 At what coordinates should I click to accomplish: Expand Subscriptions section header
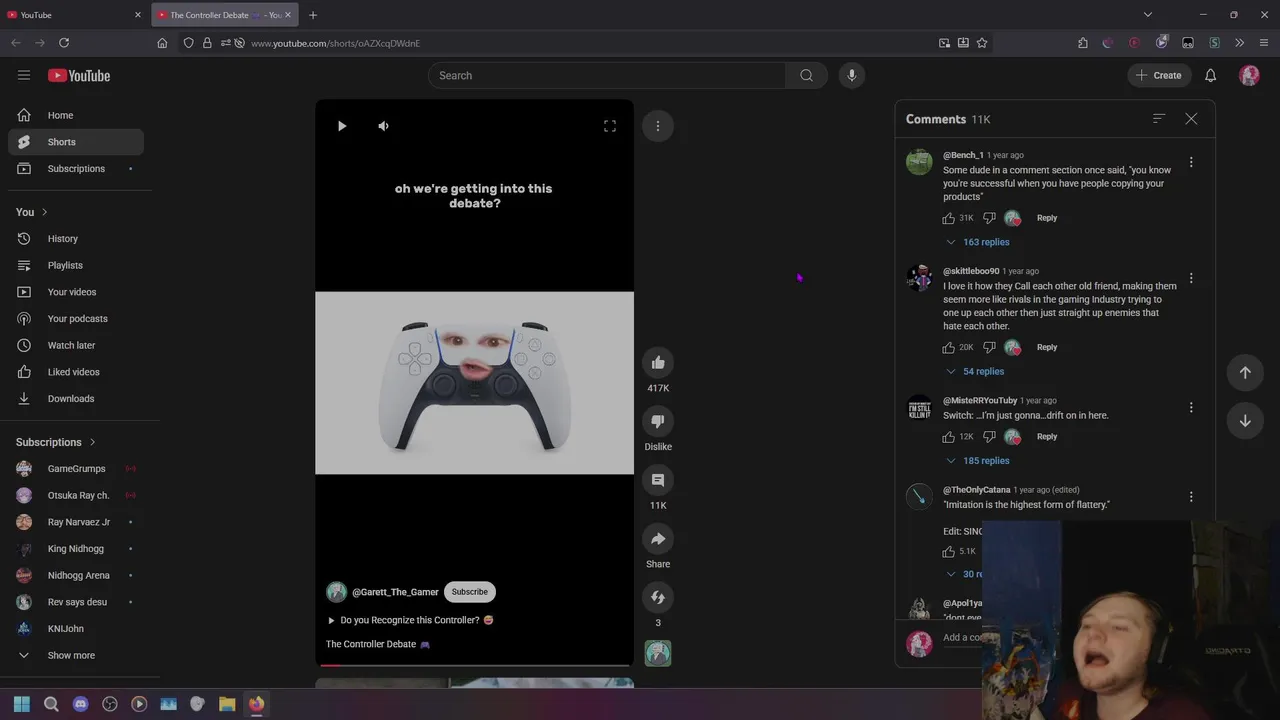coord(56,442)
